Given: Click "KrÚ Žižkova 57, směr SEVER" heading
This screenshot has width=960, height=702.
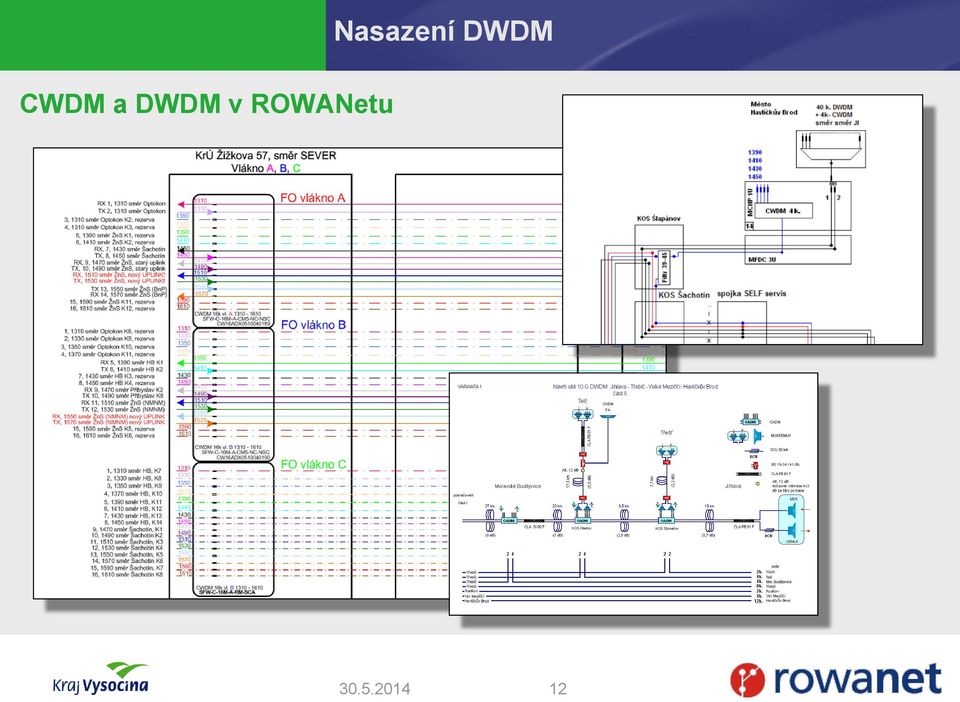Looking at the screenshot, I should [266, 155].
